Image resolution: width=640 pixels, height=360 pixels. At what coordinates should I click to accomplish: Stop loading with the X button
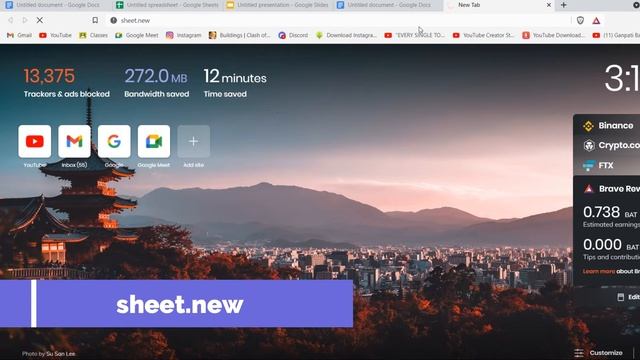(40, 20)
